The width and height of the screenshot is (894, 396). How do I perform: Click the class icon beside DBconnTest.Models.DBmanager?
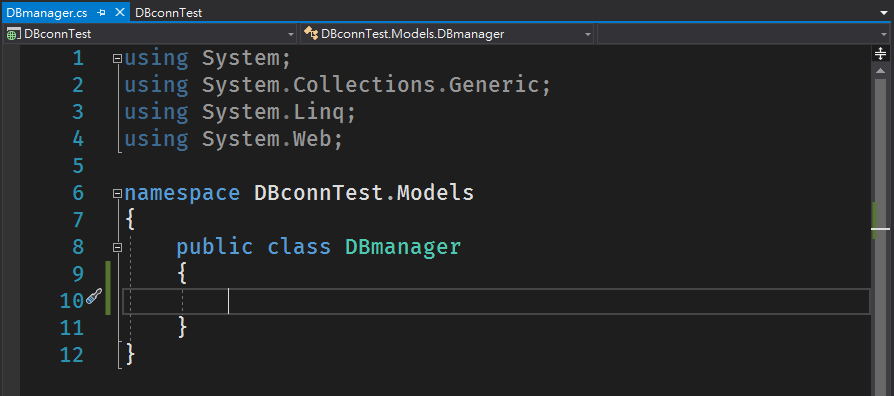click(x=311, y=34)
